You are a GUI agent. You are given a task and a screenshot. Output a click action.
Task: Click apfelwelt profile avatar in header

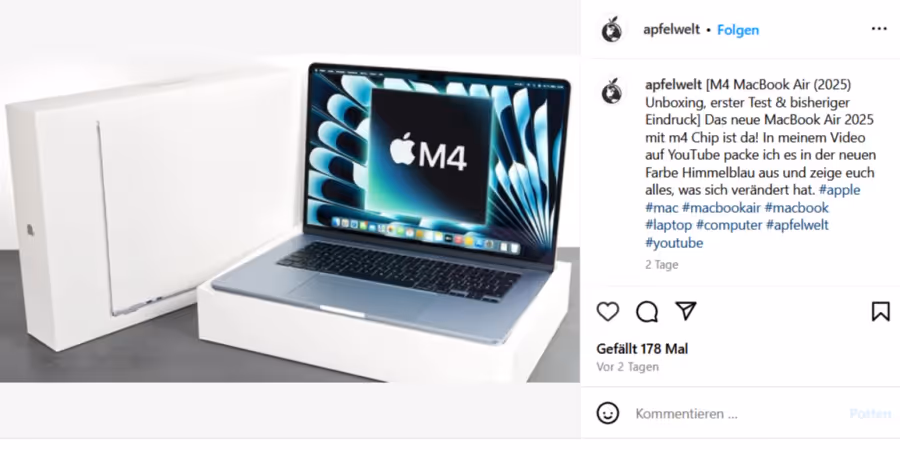click(x=612, y=29)
